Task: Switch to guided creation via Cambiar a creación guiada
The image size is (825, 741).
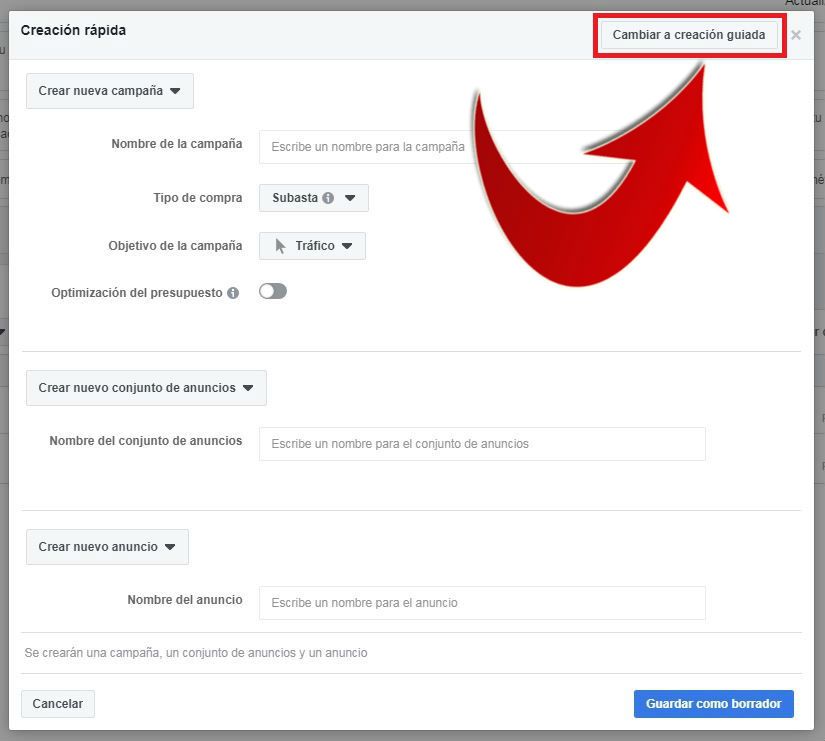Action: coord(689,35)
